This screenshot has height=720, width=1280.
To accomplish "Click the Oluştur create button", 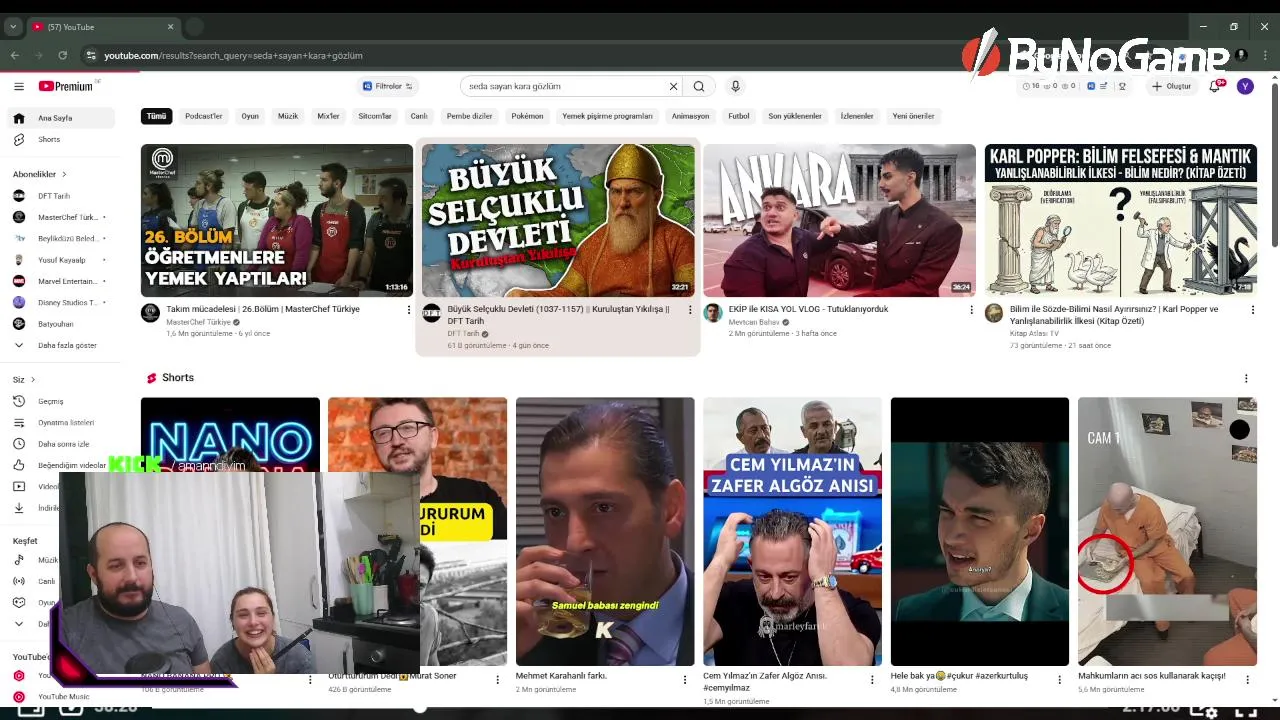I will [1172, 86].
